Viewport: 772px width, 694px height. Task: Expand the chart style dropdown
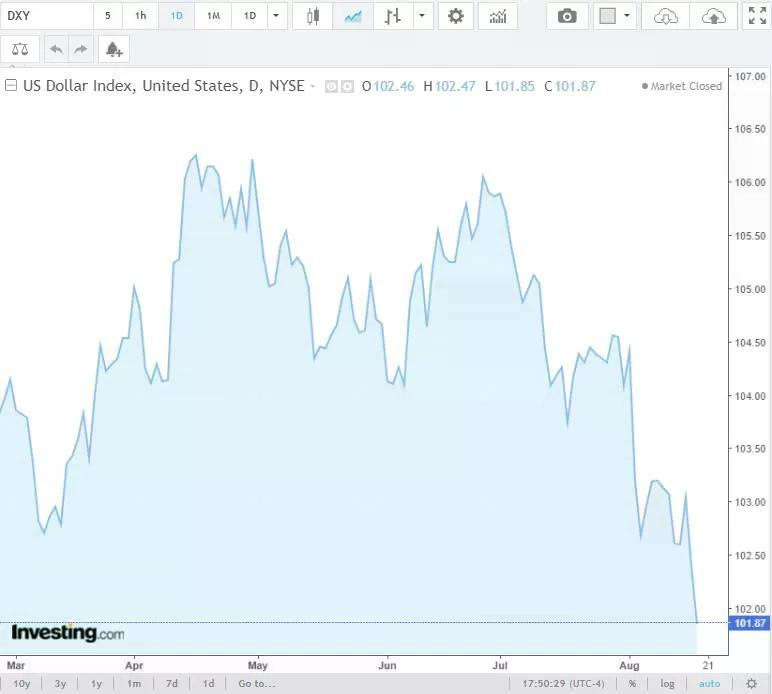[x=422, y=16]
